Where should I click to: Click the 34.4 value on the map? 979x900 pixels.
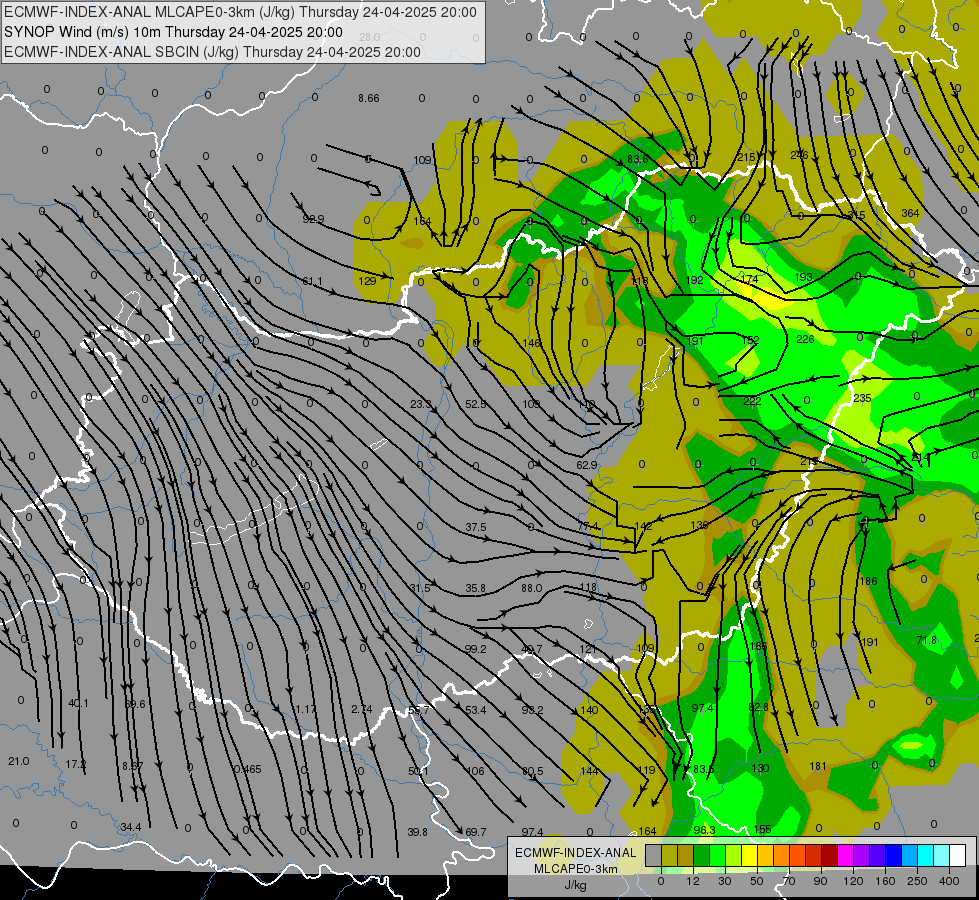point(131,828)
